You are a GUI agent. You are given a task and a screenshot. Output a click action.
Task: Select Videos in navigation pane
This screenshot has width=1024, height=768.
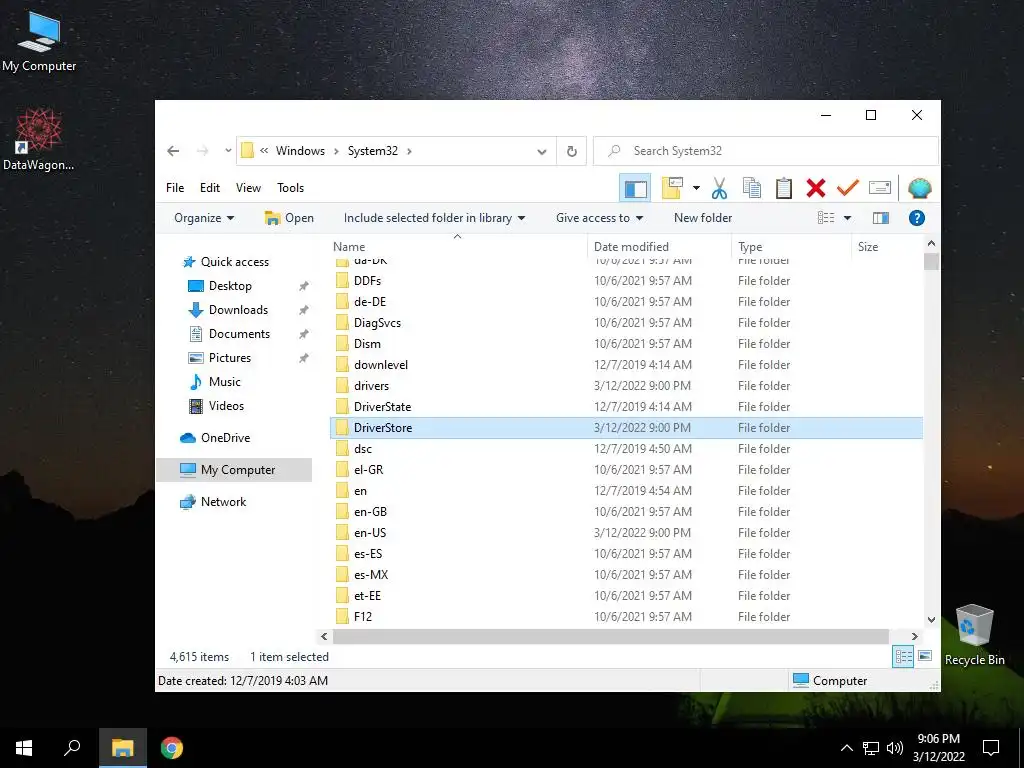tap(226, 406)
